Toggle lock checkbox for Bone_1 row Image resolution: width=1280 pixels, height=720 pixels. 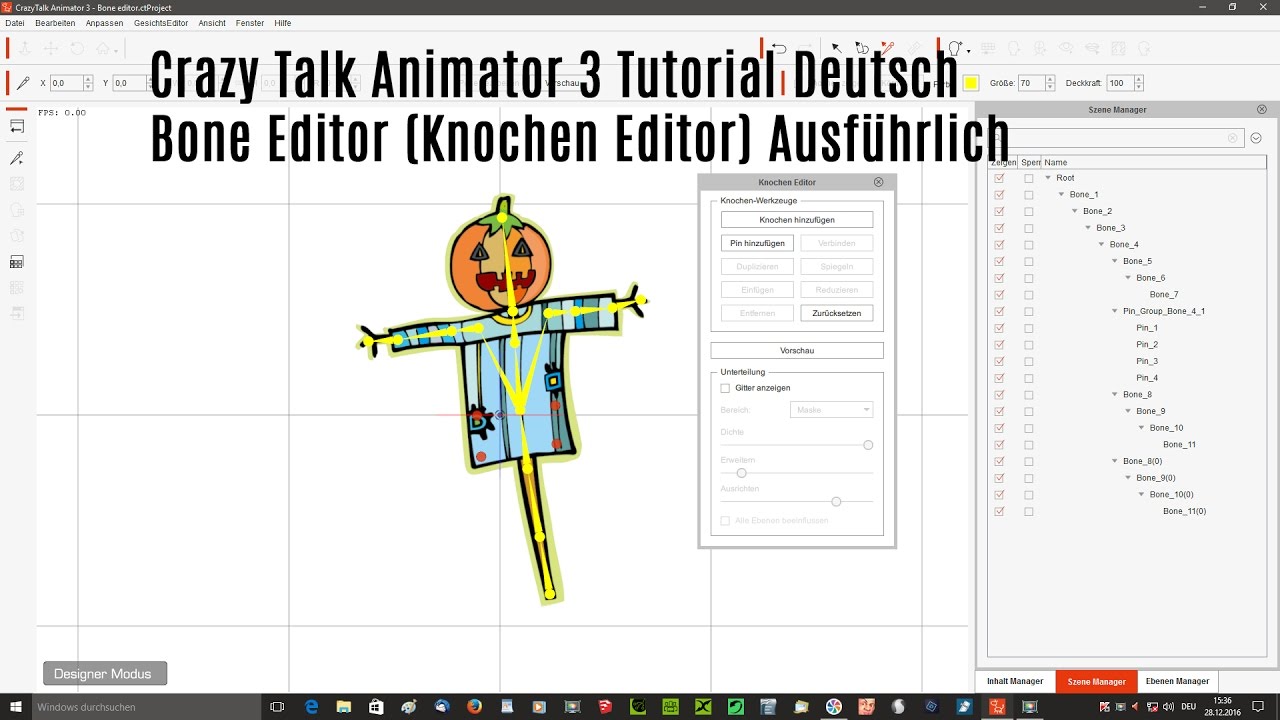[x=1029, y=194]
